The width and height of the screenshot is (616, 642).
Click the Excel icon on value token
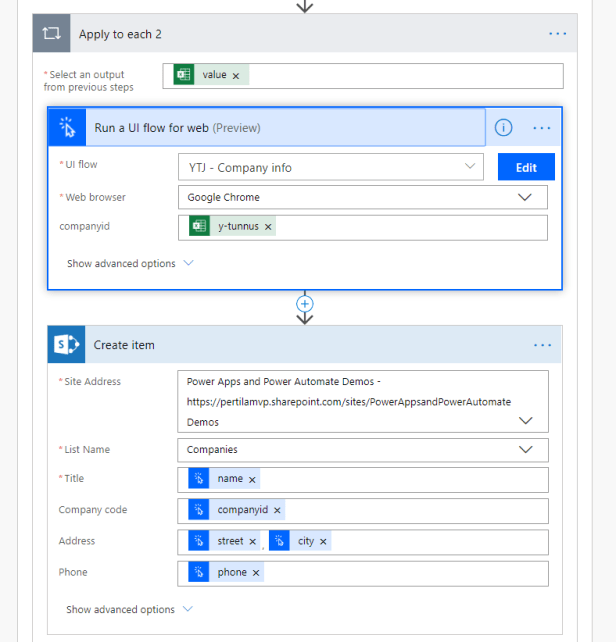(x=183, y=75)
